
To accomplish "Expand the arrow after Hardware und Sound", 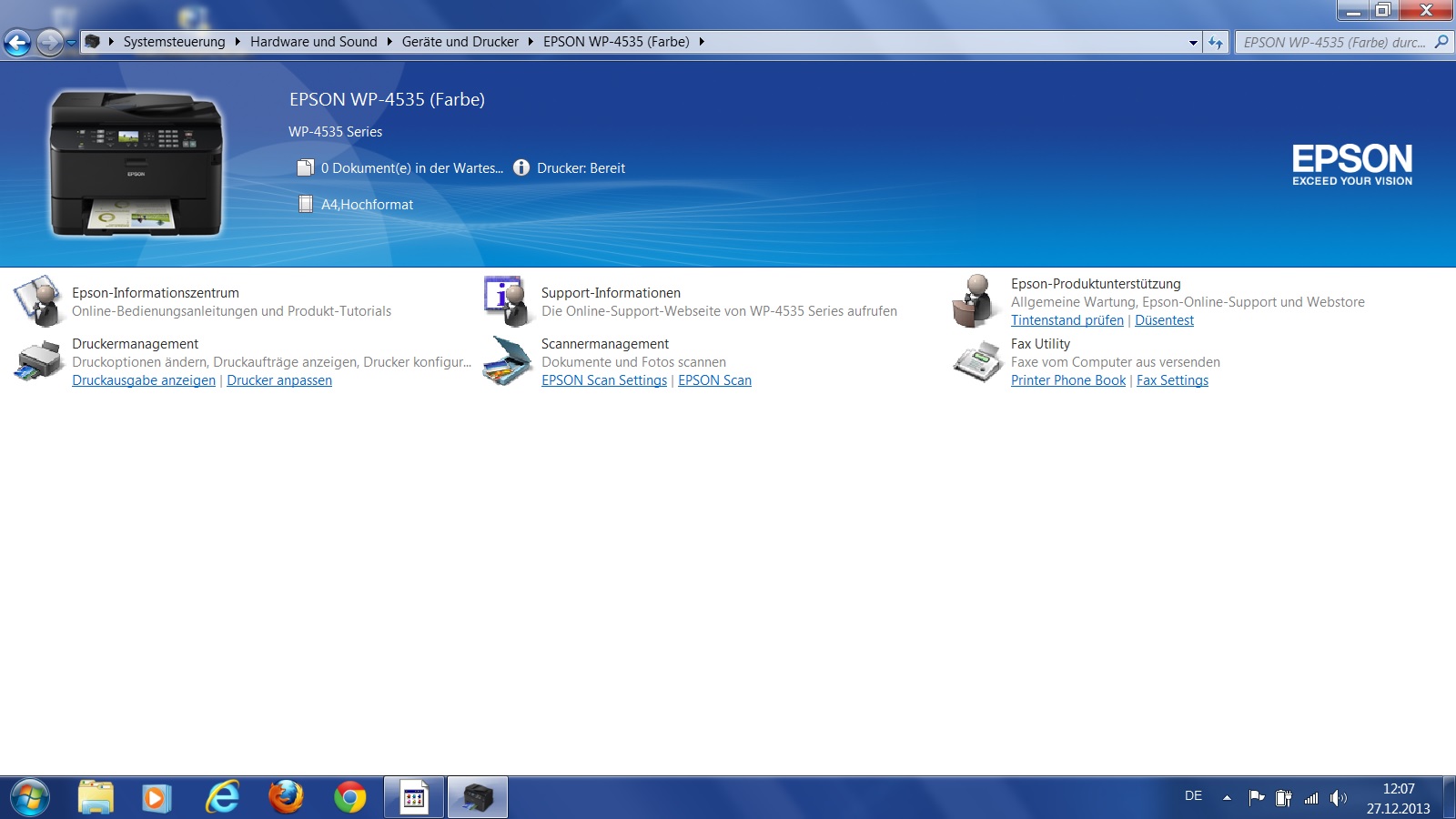I will pyautogui.click(x=389, y=42).
